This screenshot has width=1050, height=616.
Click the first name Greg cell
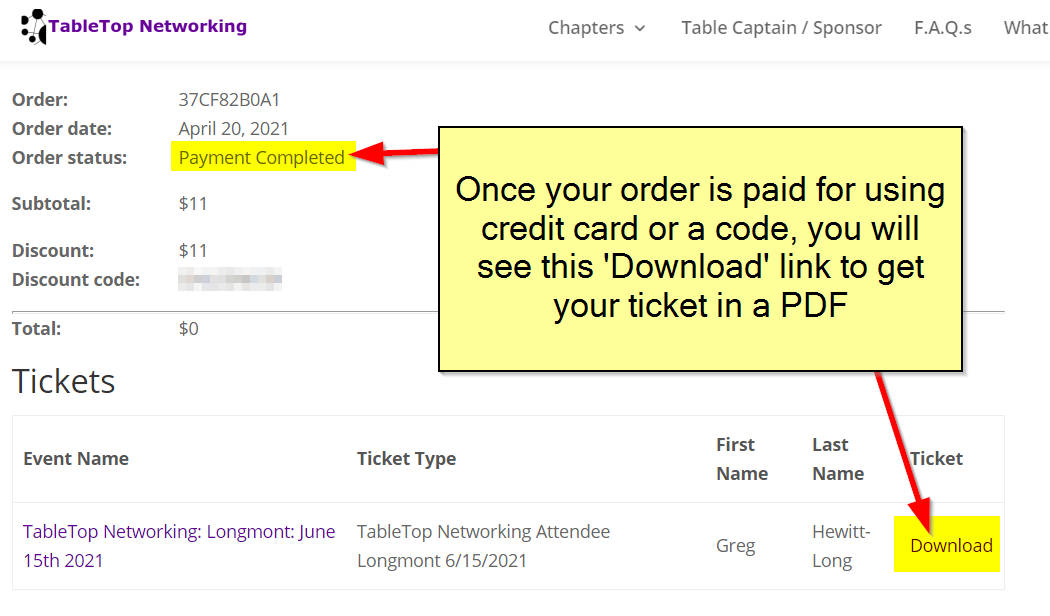coord(735,546)
